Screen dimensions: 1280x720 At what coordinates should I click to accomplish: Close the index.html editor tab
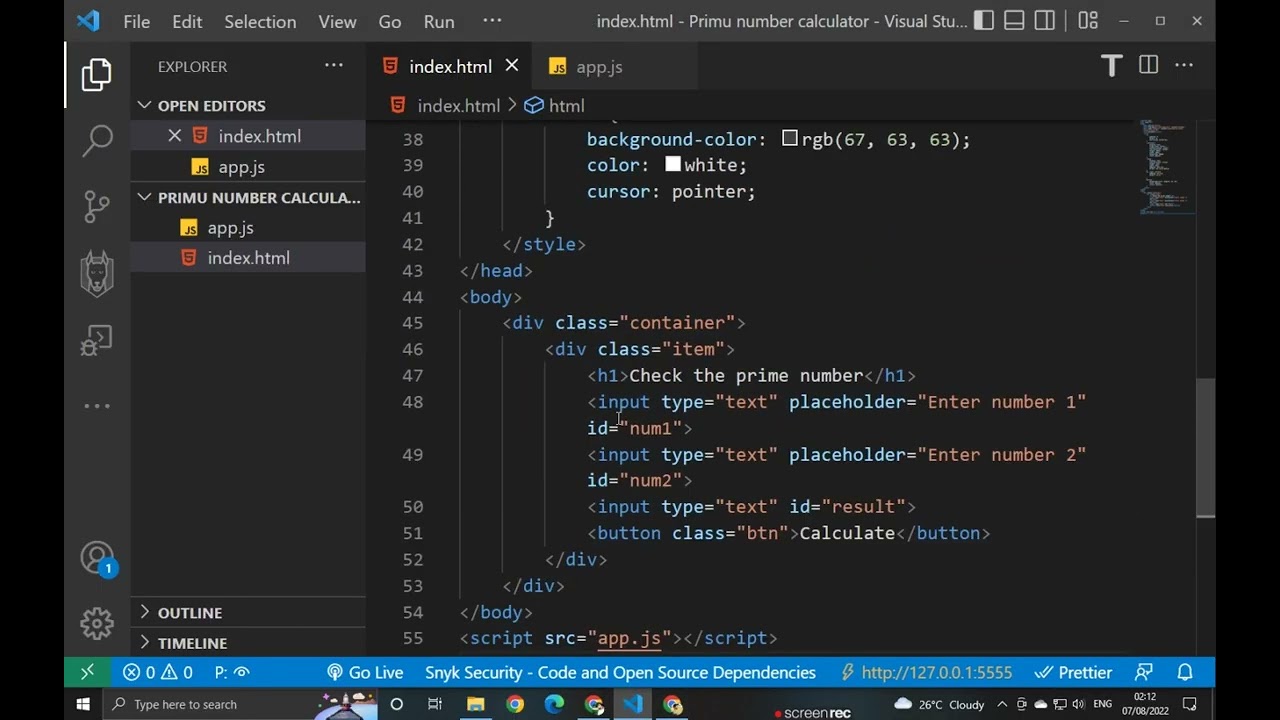pos(512,66)
